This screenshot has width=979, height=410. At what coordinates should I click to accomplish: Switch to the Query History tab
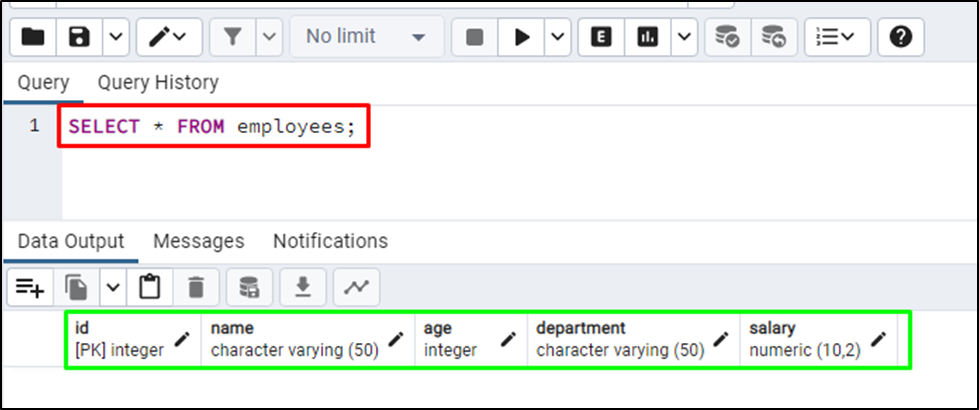[157, 82]
